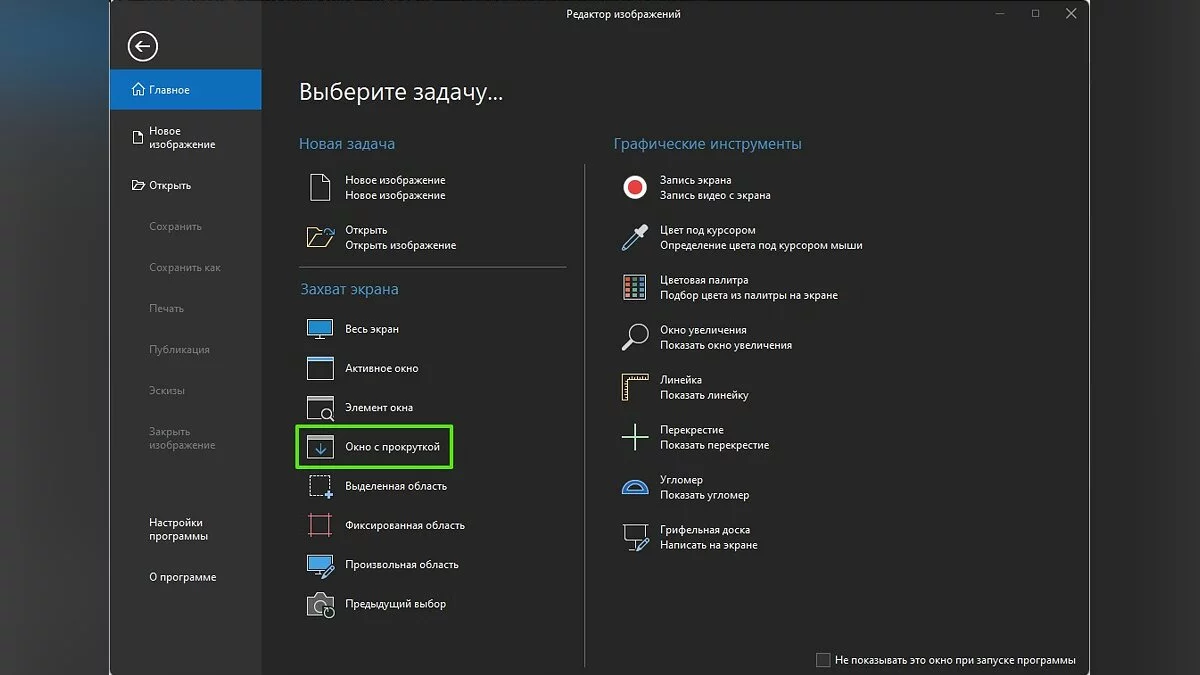The image size is (1200, 675).
Task: Select Активное окно capture option
Action: tap(381, 368)
